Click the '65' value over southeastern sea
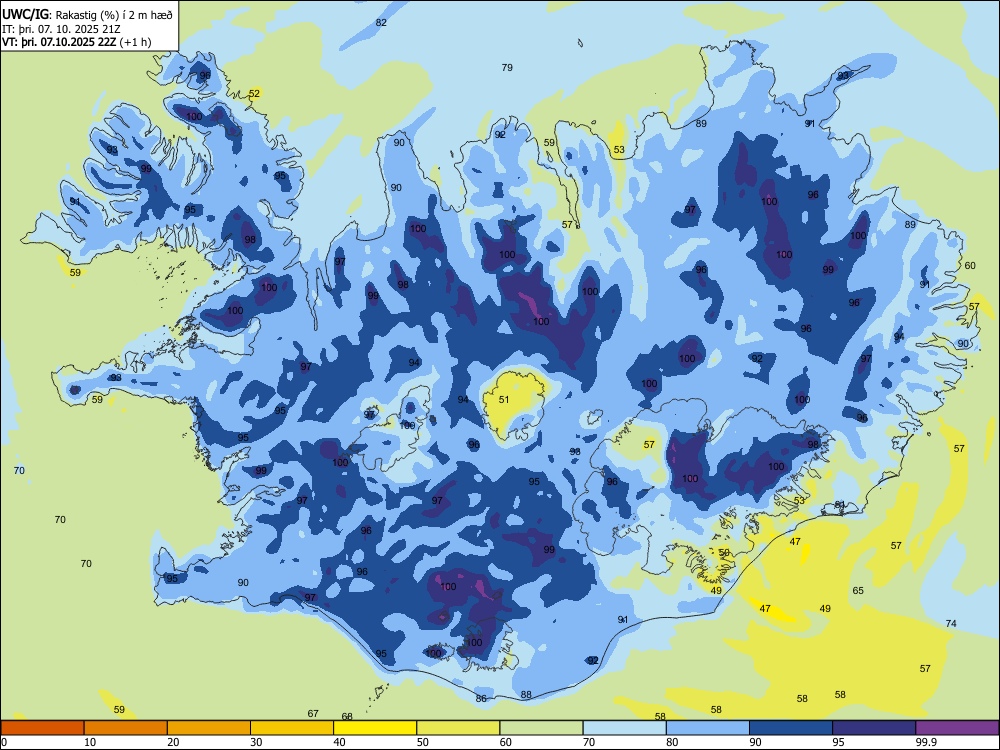The height and width of the screenshot is (750, 1000). pos(858,590)
